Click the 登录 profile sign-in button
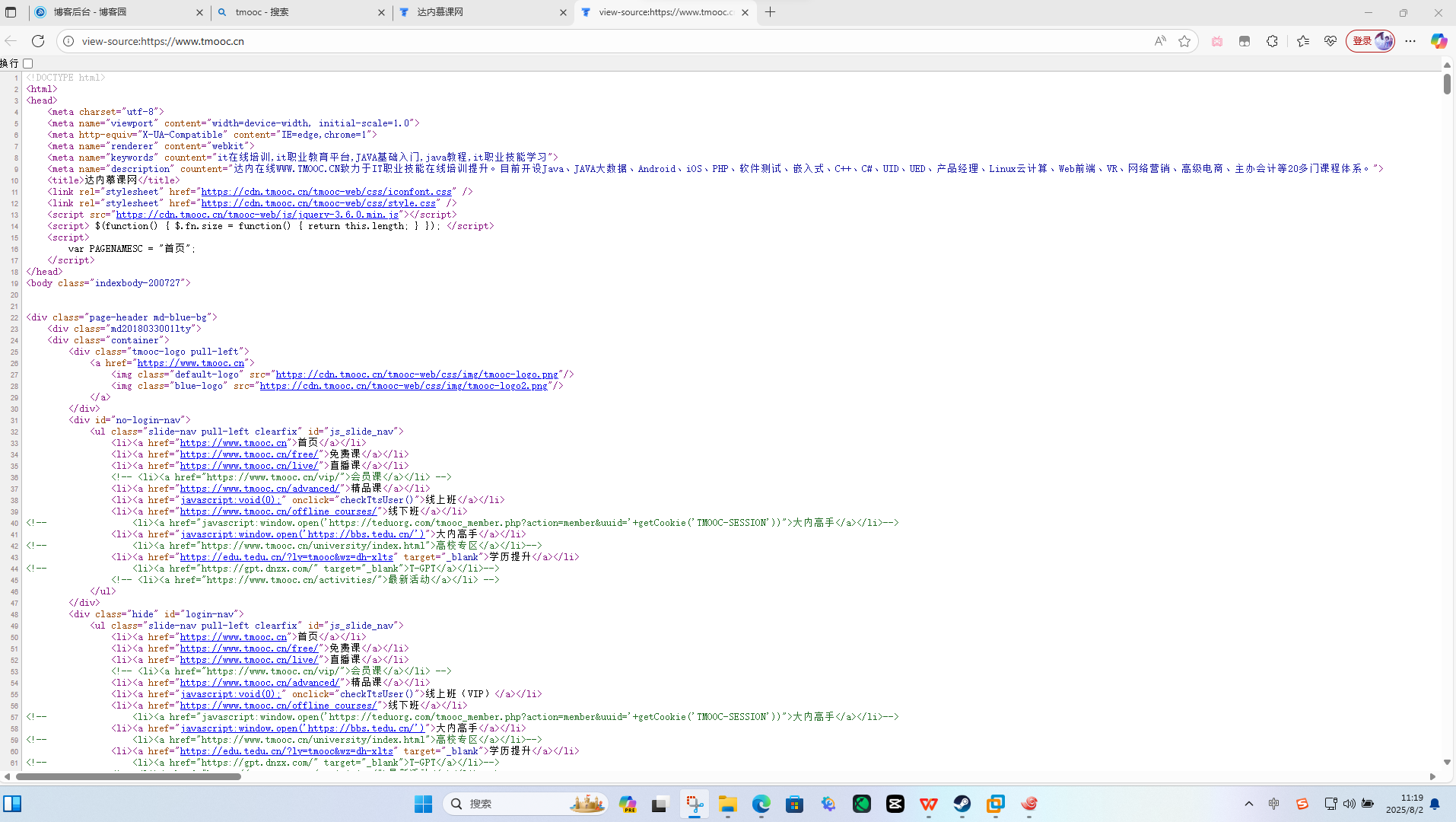Image resolution: width=1456 pixels, height=822 pixels. pos(1370,41)
